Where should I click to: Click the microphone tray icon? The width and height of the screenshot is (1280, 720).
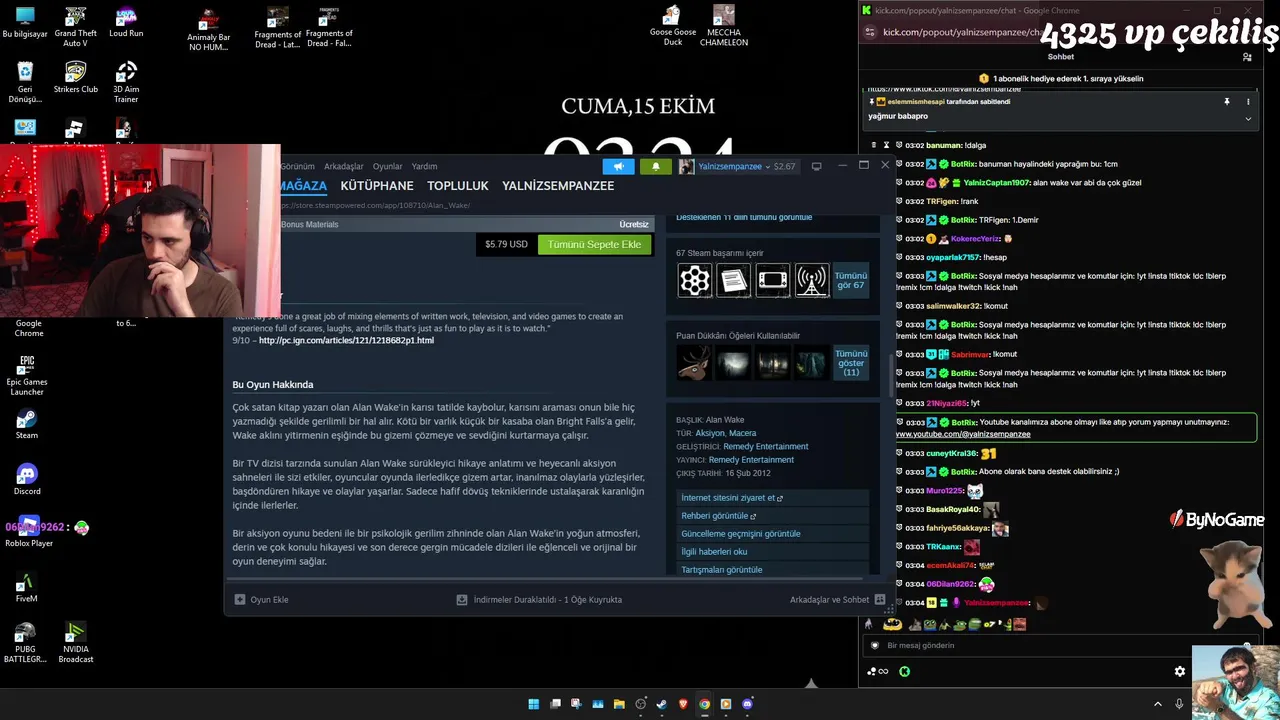(1181, 704)
